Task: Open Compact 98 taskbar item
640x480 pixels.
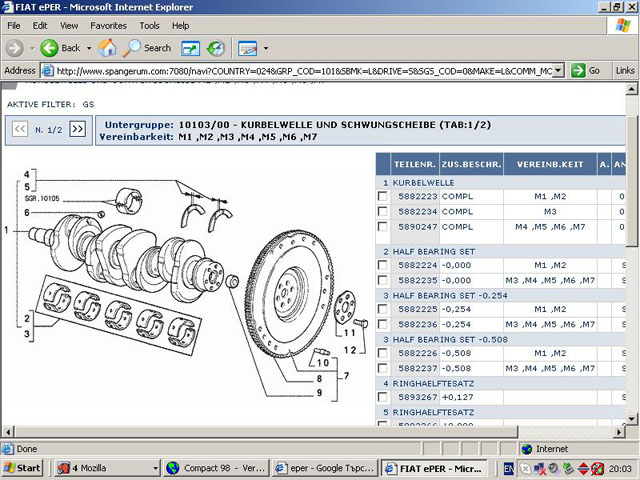Action: (211, 468)
